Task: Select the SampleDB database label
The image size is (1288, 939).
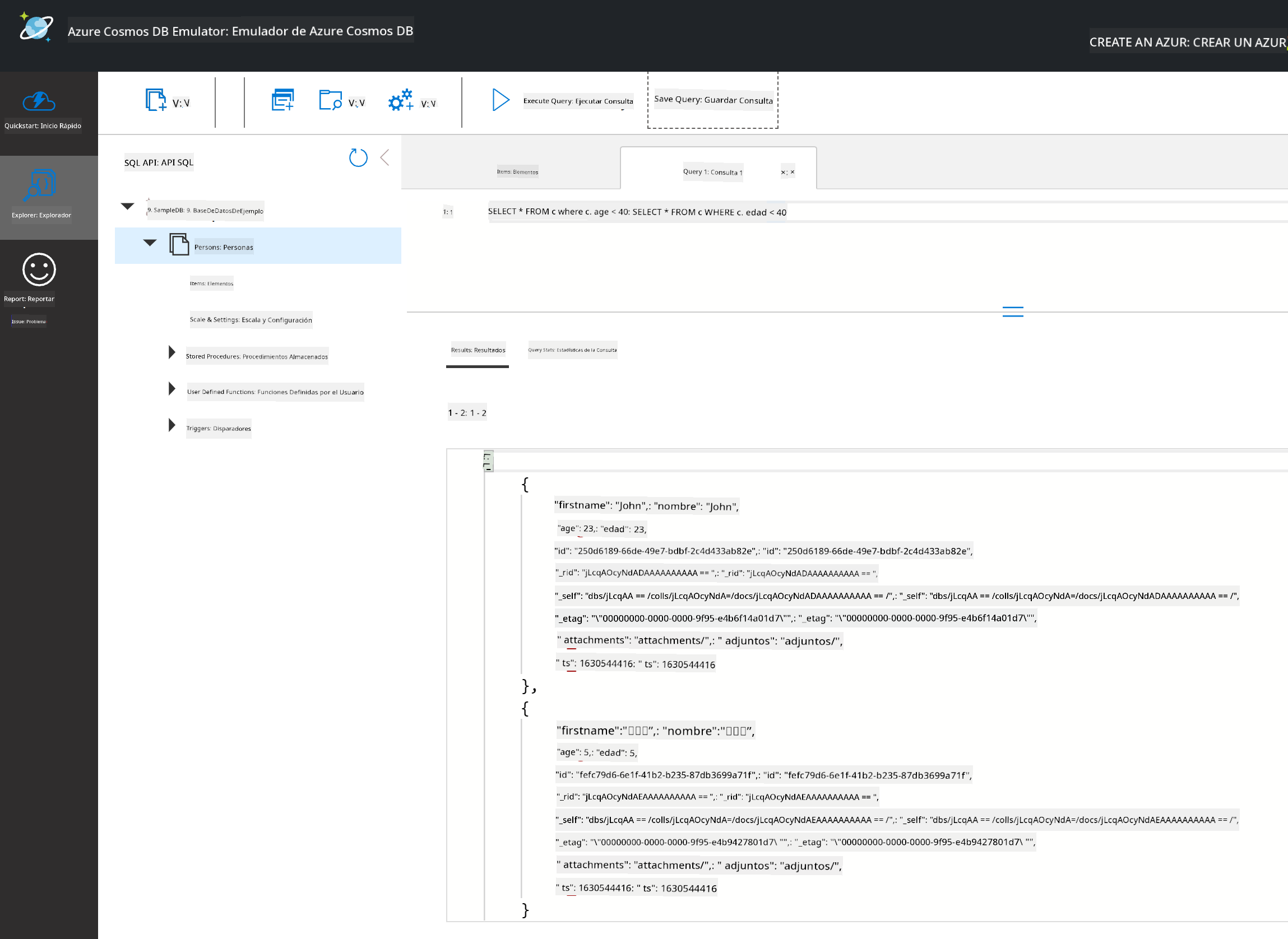Action: [205, 210]
